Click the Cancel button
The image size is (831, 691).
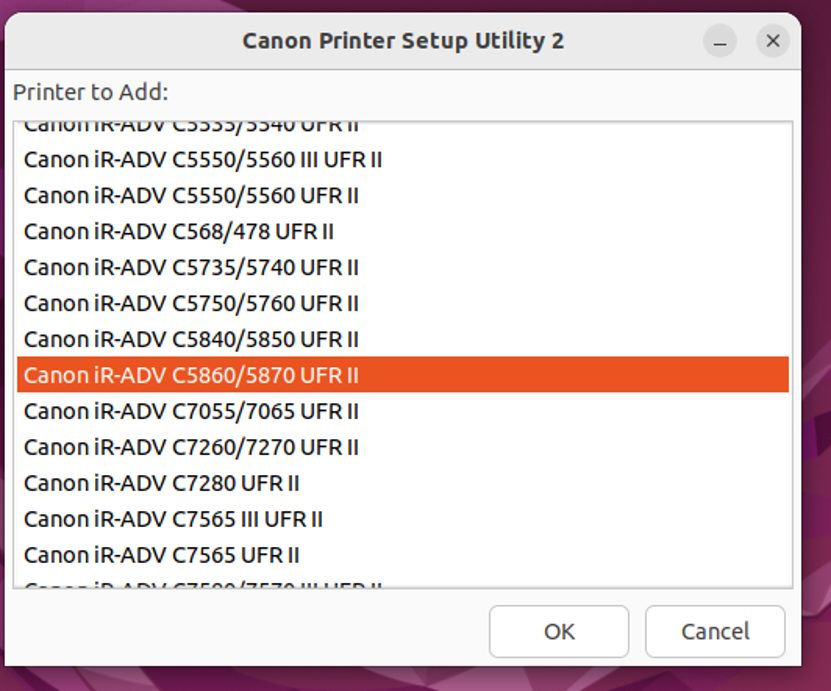715,631
